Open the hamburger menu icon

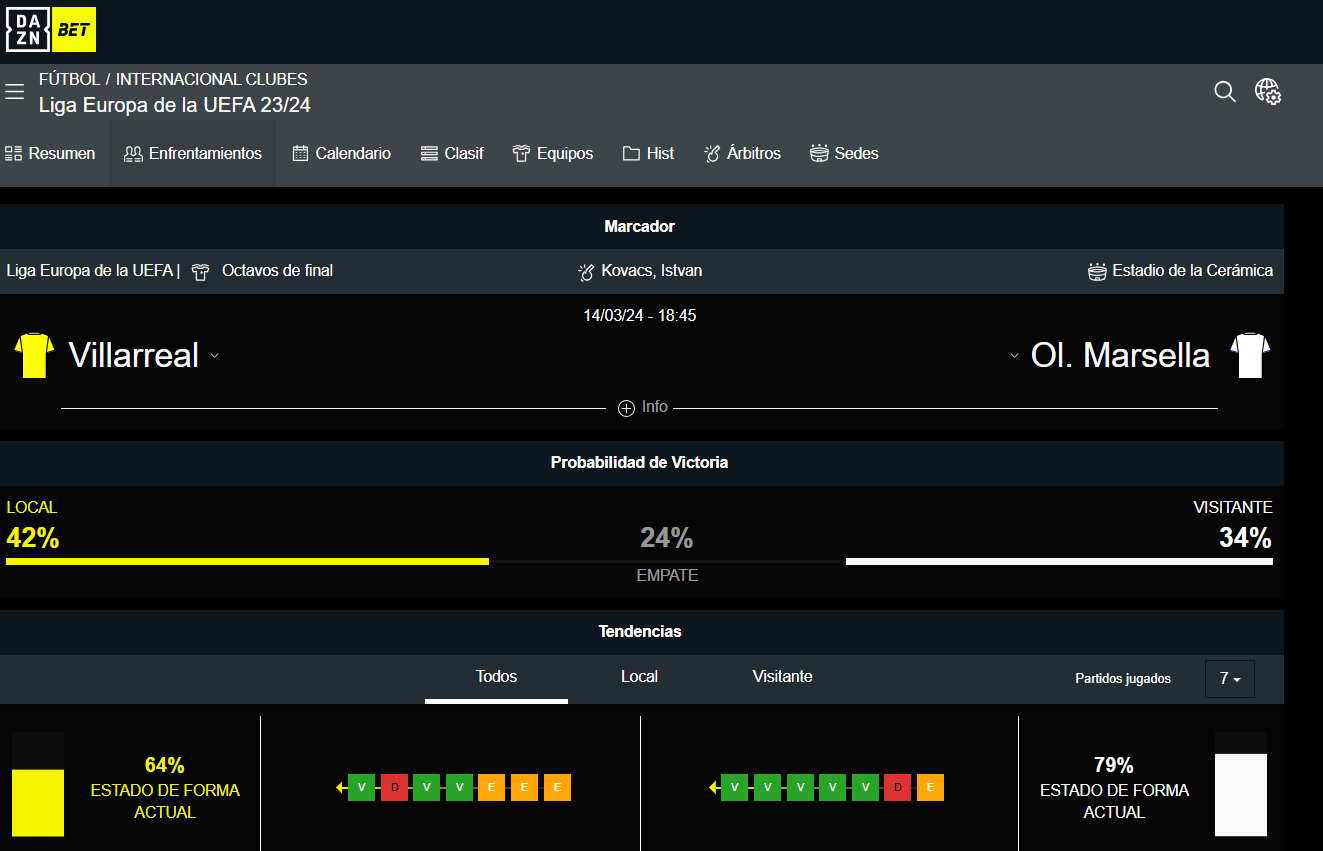pos(14,92)
